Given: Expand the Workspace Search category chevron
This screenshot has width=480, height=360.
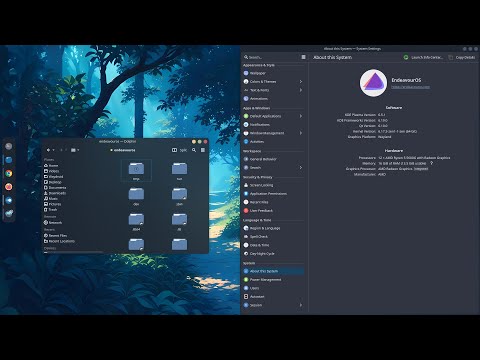Looking at the screenshot, I should tap(301, 168).
